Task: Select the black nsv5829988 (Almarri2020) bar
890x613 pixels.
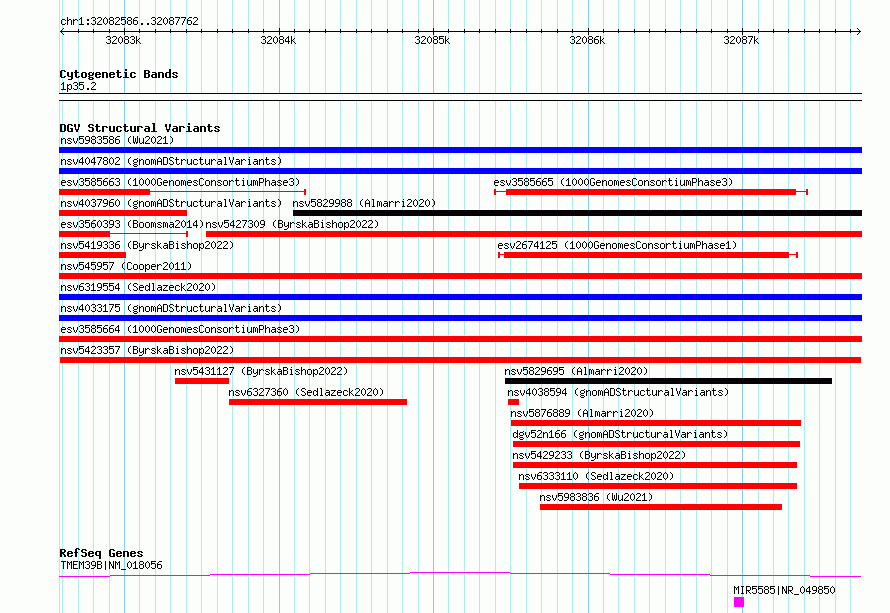Action: 577,213
